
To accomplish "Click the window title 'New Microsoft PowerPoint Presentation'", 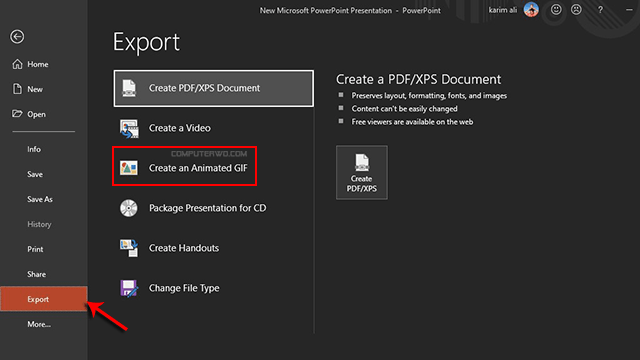I will [326, 11].
